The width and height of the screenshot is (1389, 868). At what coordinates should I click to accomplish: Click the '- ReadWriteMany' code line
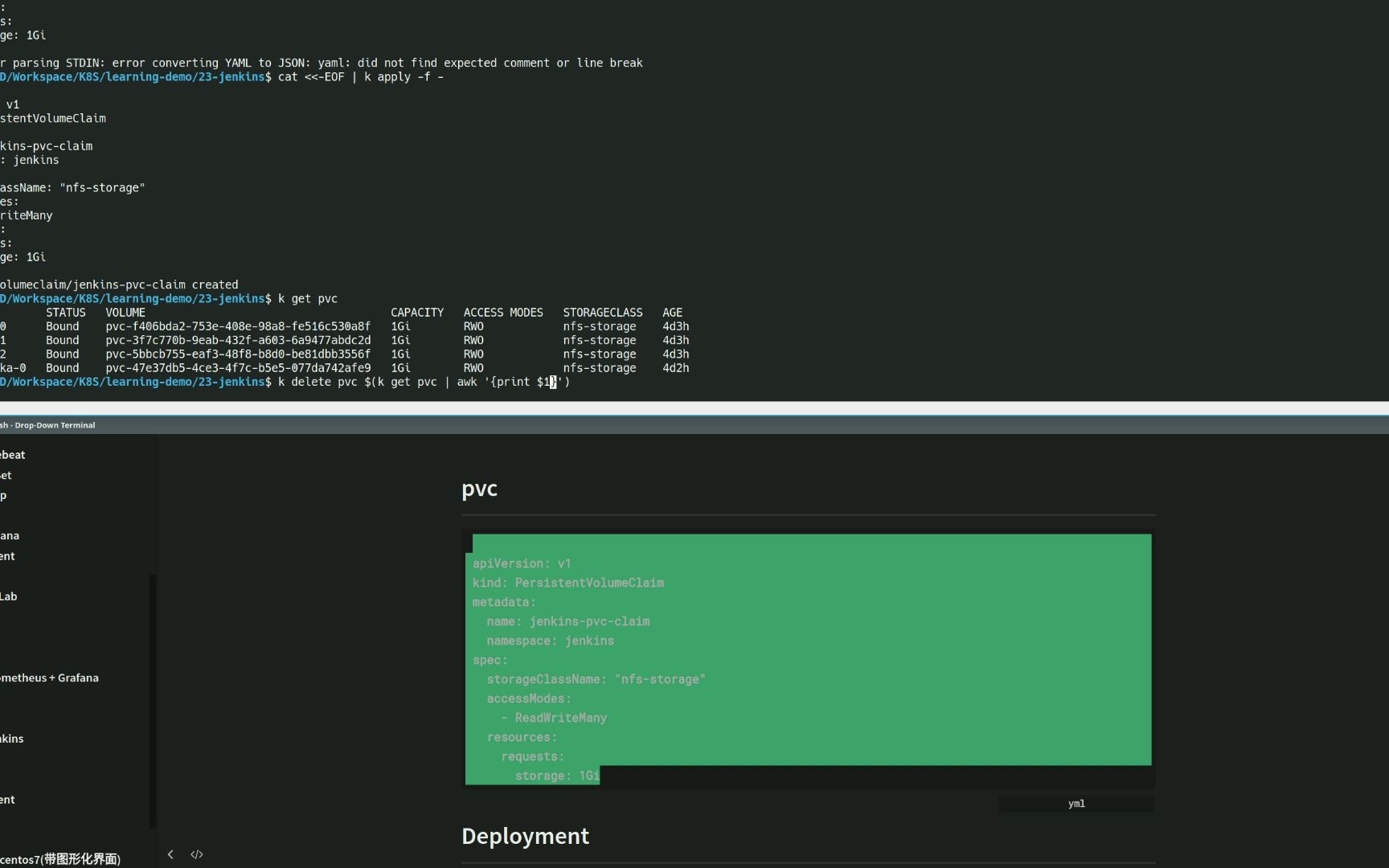coord(554,718)
